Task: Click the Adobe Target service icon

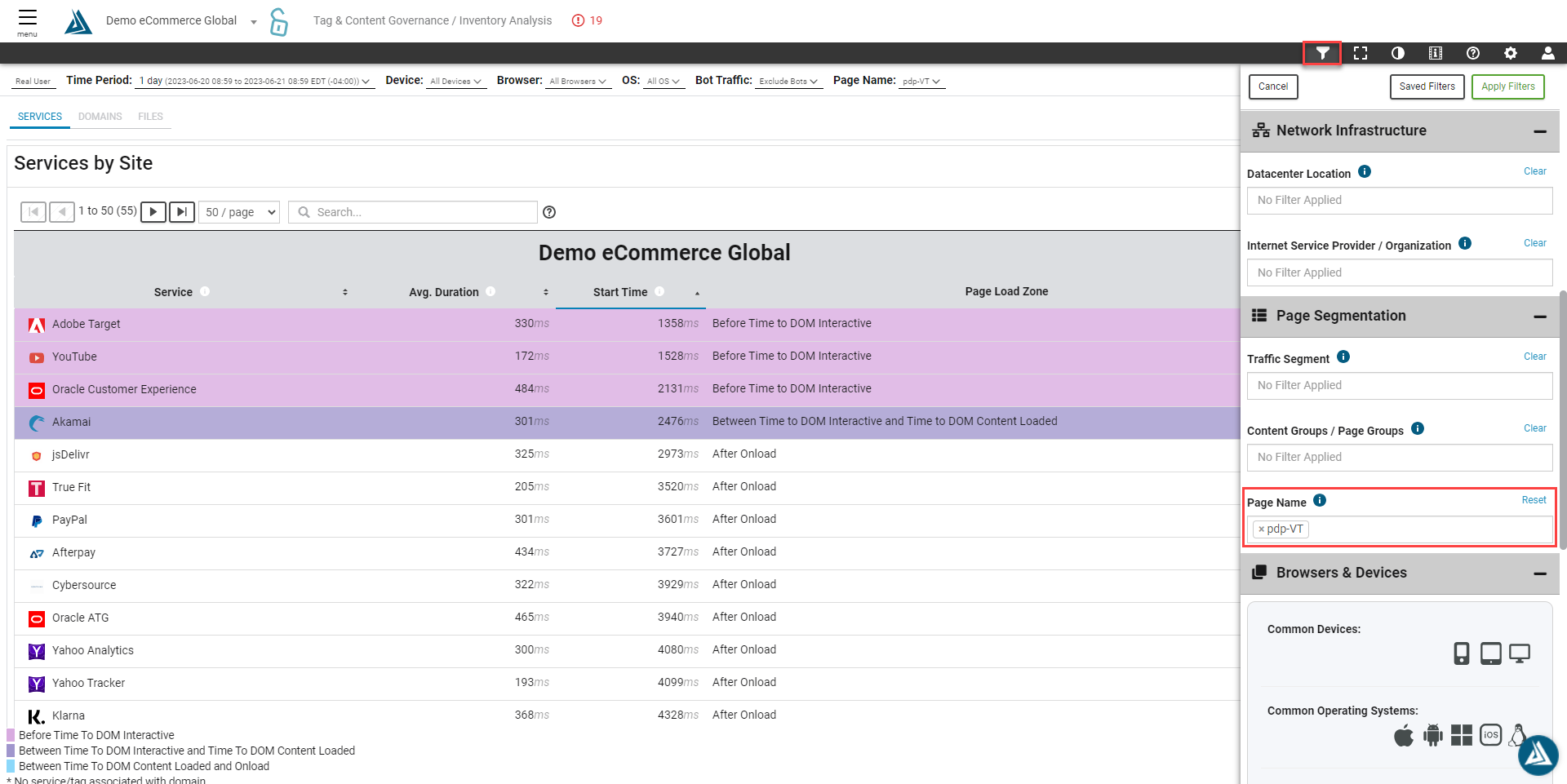Action: (x=37, y=325)
